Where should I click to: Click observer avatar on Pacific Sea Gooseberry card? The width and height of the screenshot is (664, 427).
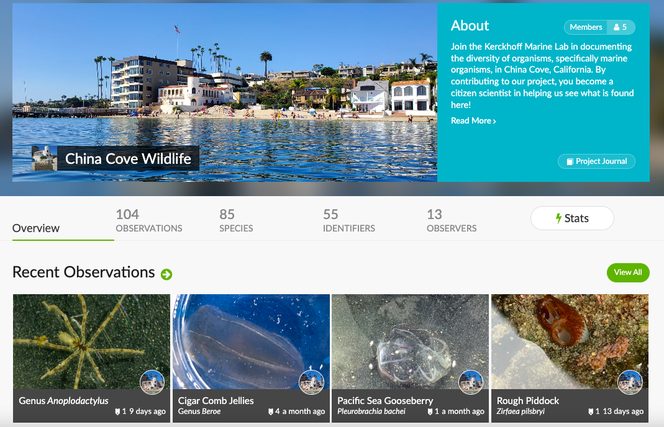(470, 382)
